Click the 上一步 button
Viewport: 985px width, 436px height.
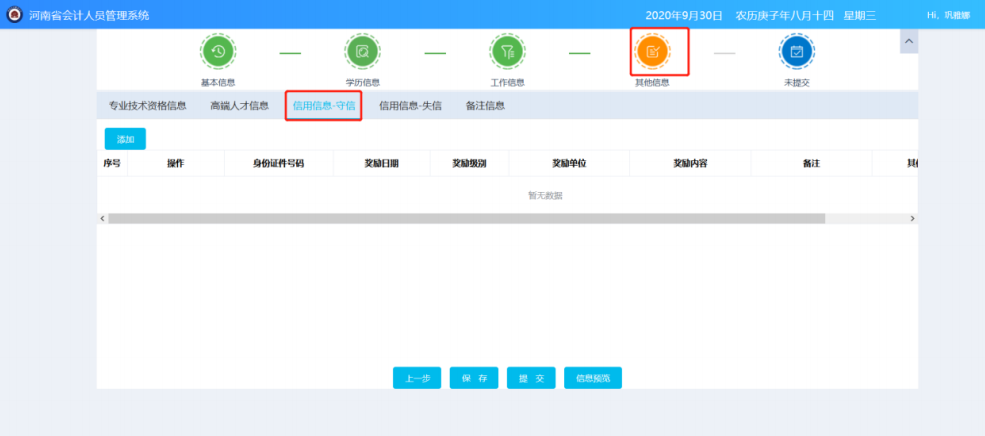pyautogui.click(x=417, y=378)
